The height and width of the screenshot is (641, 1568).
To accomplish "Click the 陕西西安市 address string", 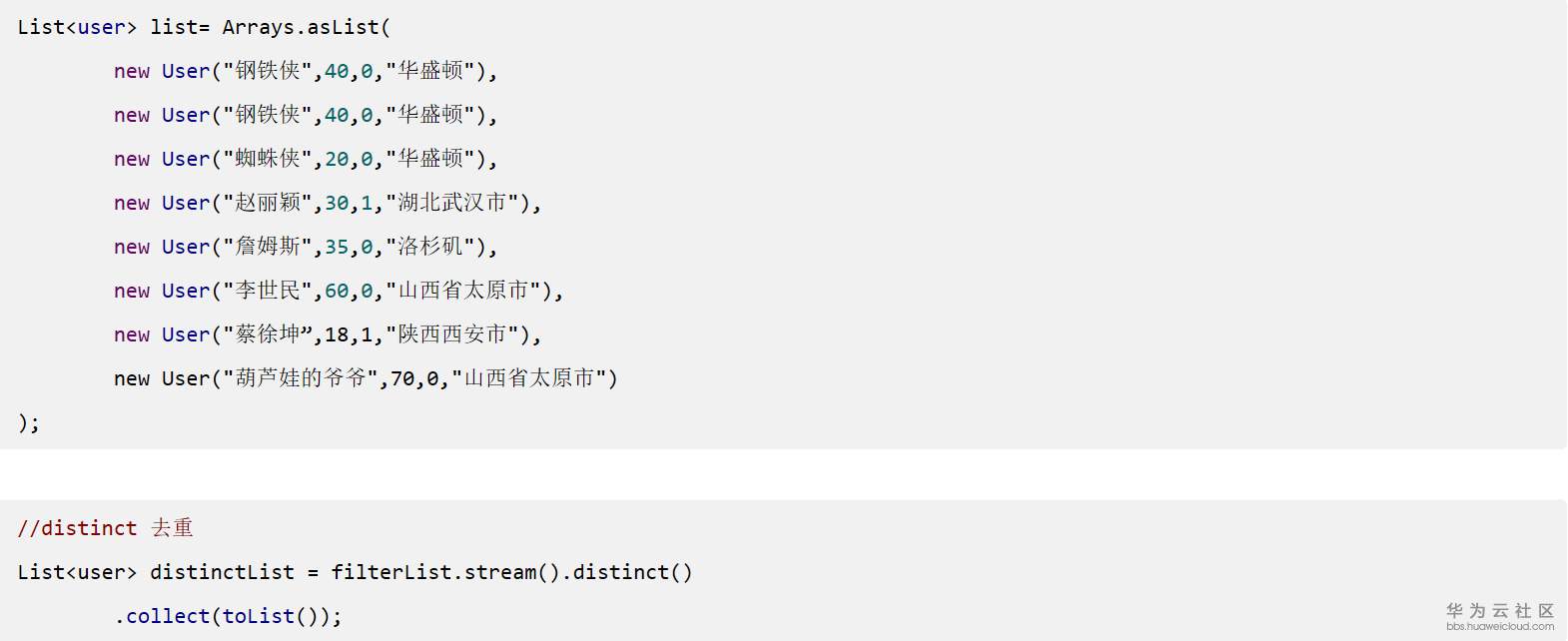I will click(452, 334).
